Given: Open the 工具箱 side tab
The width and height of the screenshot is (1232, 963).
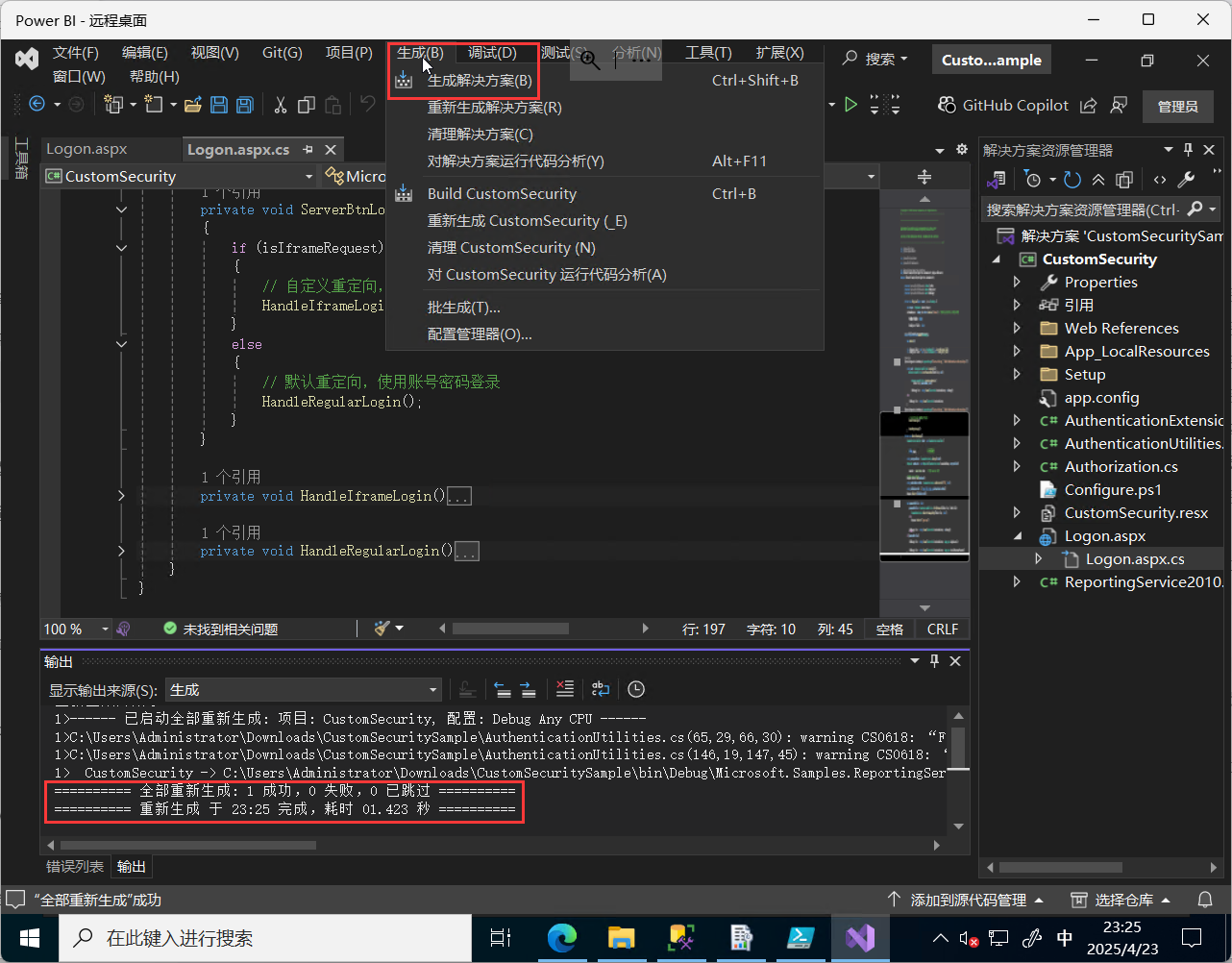Looking at the screenshot, I should point(21,160).
